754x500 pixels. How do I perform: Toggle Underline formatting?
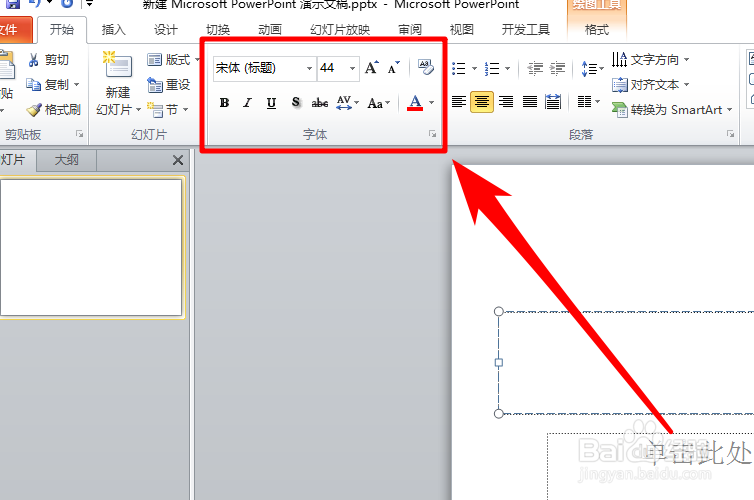(x=271, y=103)
